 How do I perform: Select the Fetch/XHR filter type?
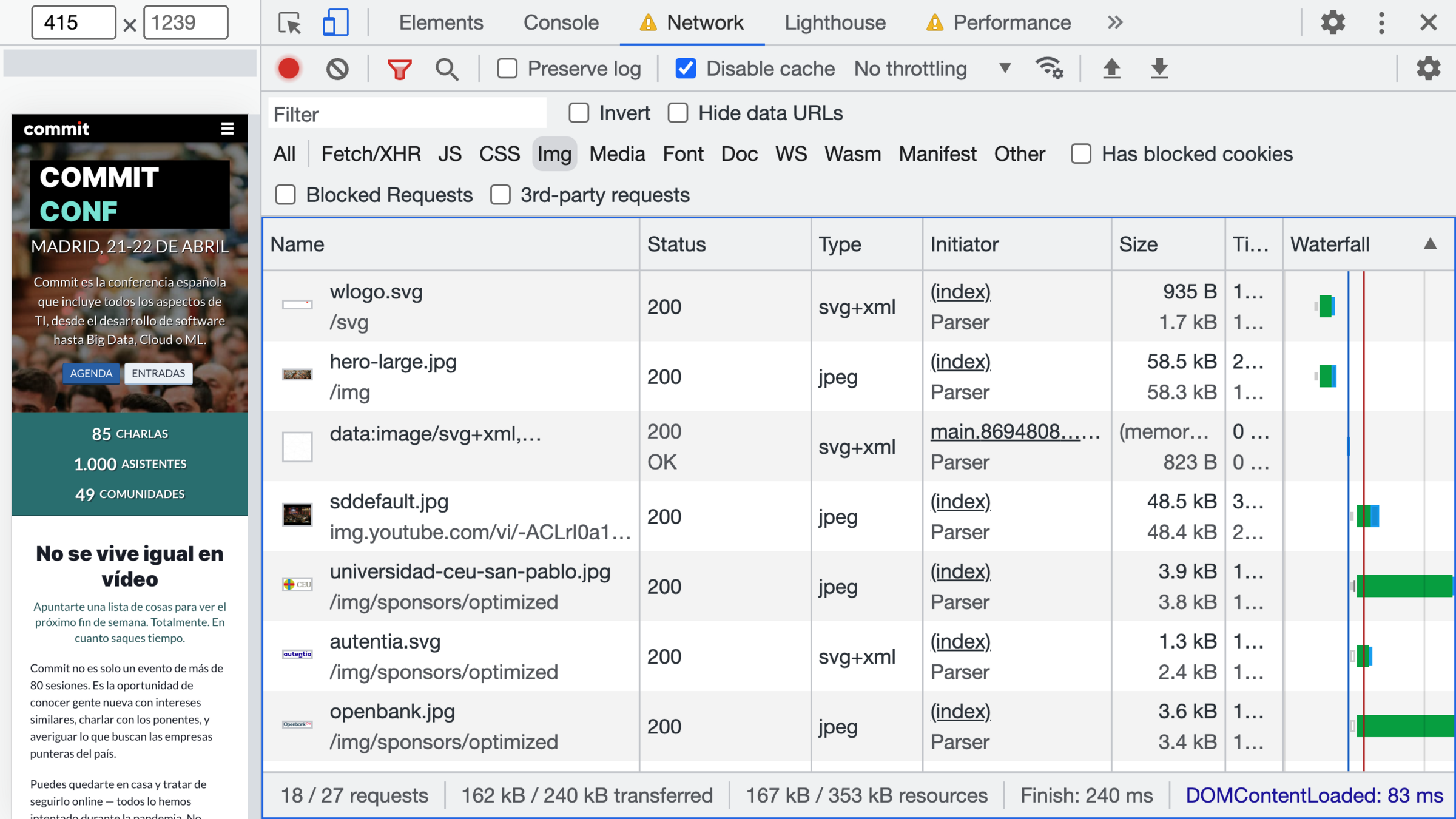(x=371, y=154)
